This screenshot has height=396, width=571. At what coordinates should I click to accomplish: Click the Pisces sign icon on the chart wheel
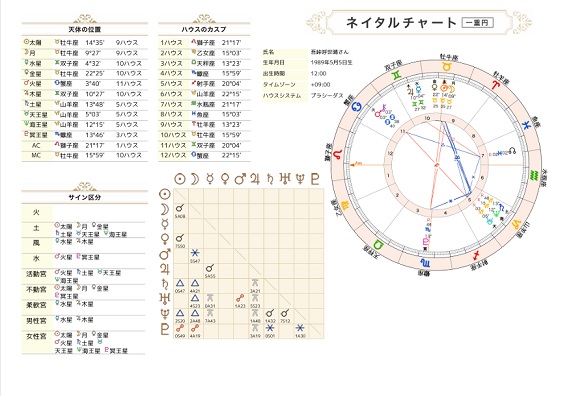[526, 126]
